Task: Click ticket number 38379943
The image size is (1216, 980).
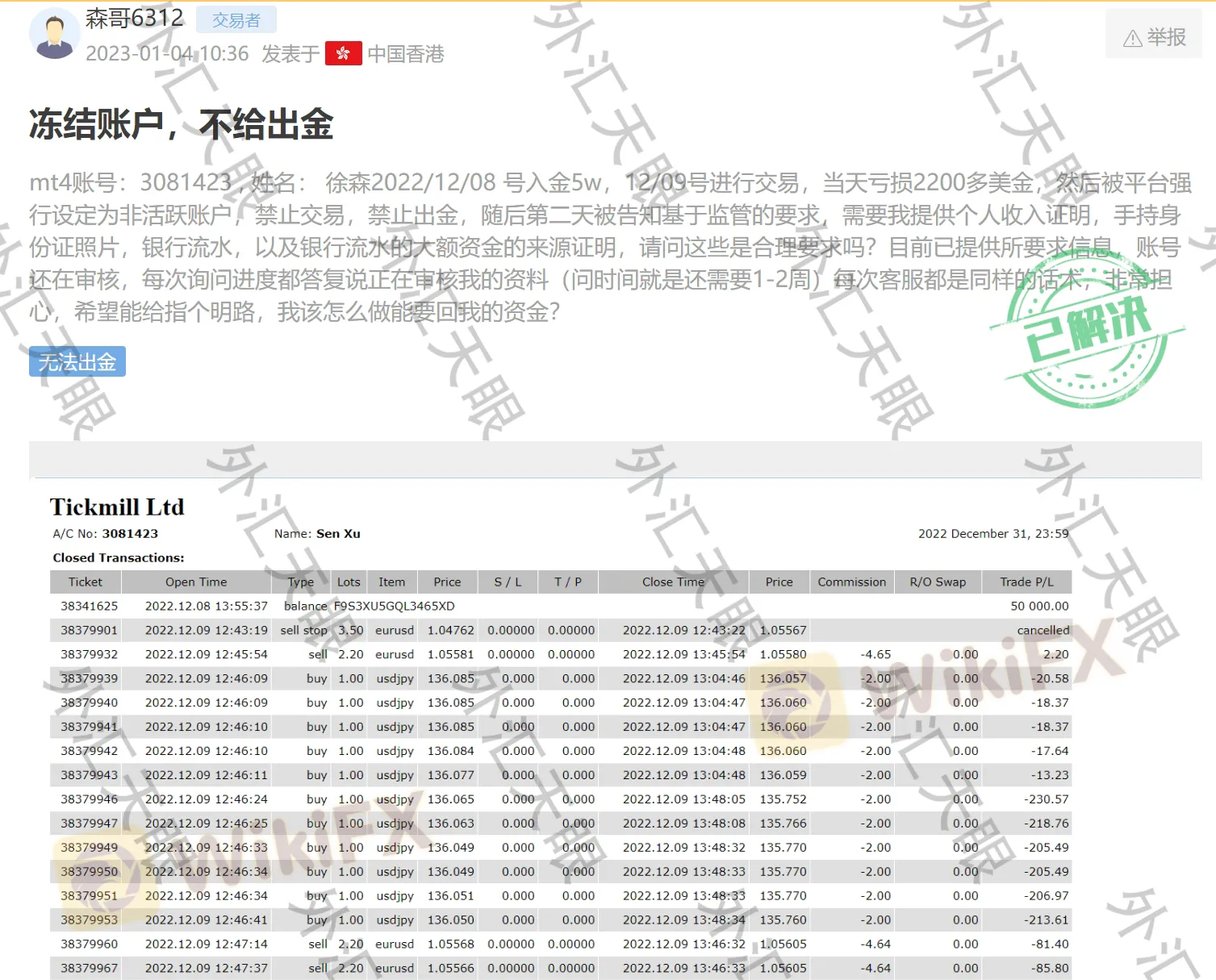Action: [89, 775]
